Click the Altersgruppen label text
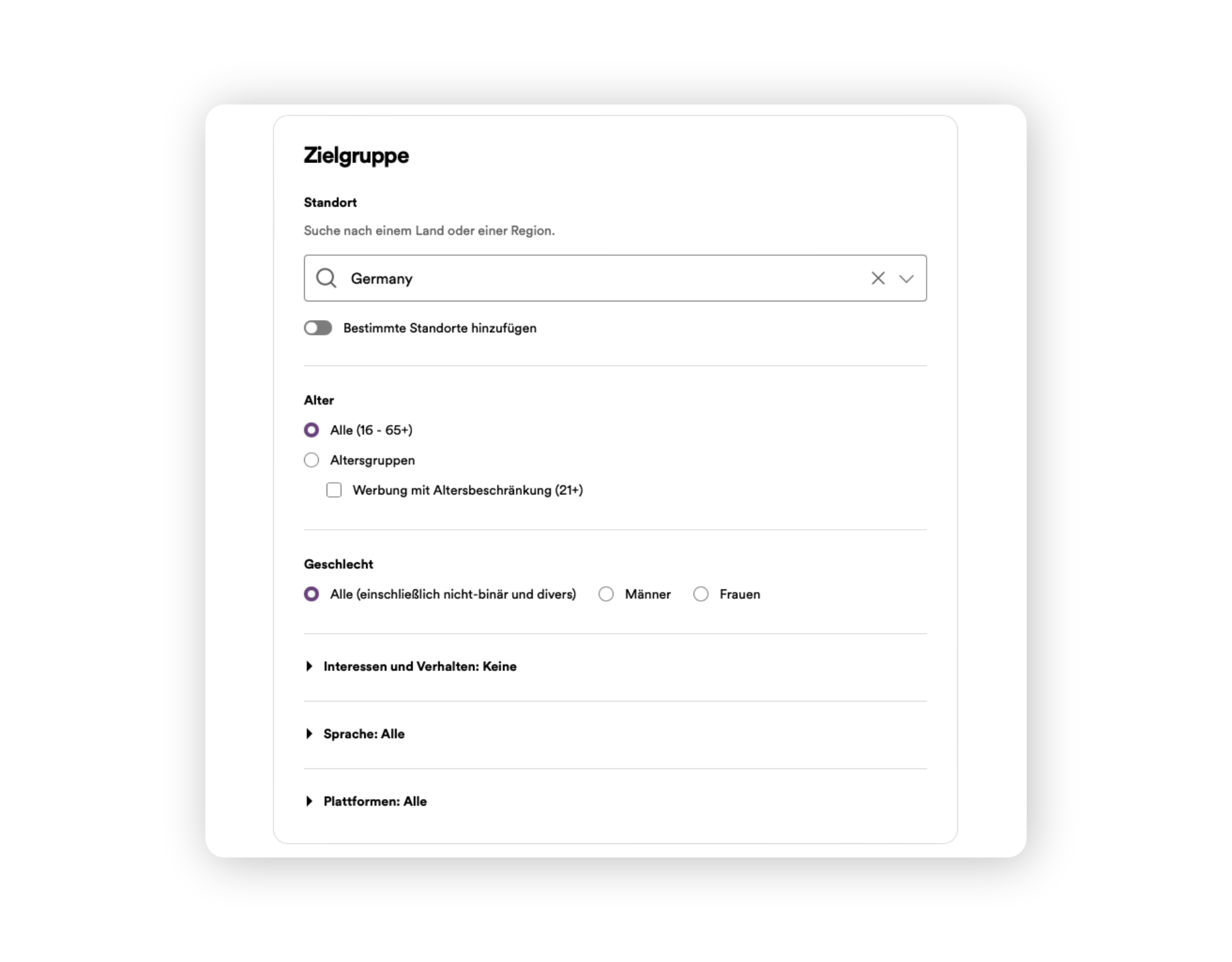Viewport: 1232px width, 962px height. 372,460
